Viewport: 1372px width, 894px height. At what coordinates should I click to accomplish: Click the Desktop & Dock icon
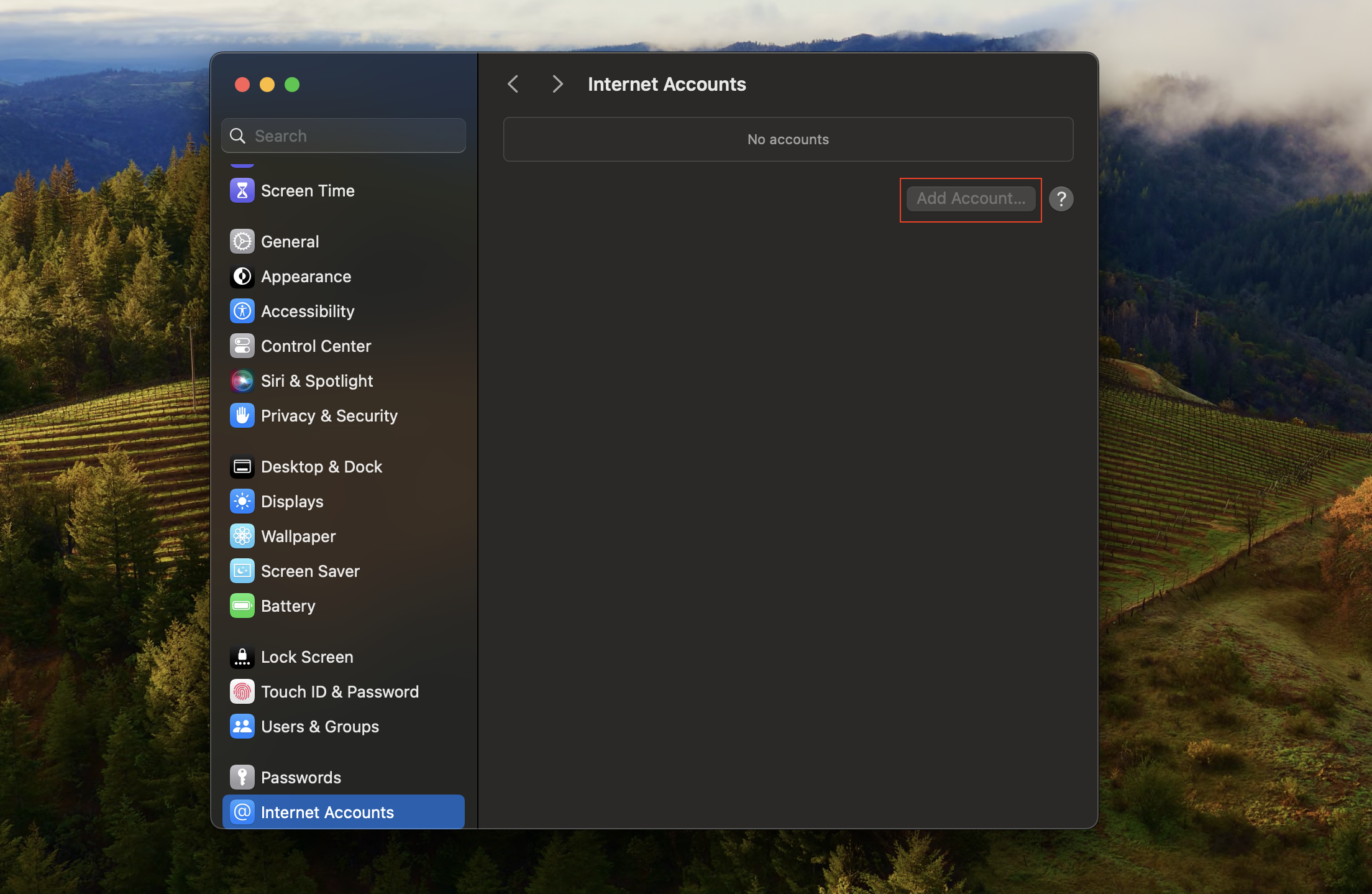point(242,467)
